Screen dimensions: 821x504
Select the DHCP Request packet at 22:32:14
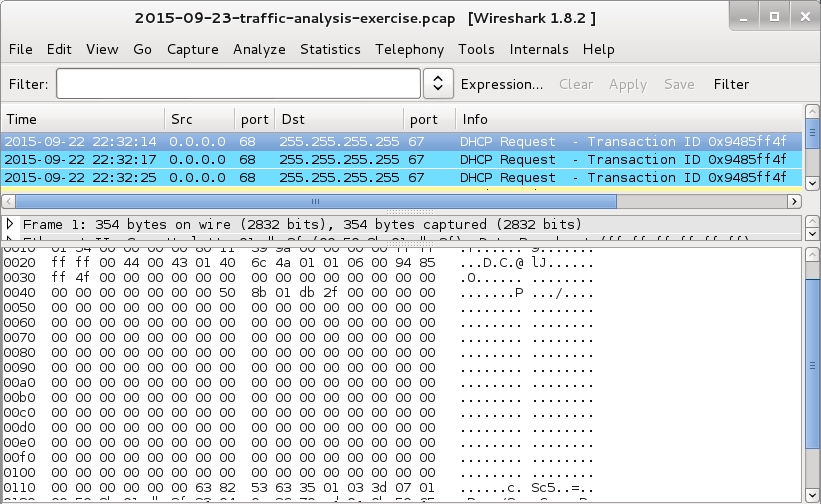click(x=401, y=142)
